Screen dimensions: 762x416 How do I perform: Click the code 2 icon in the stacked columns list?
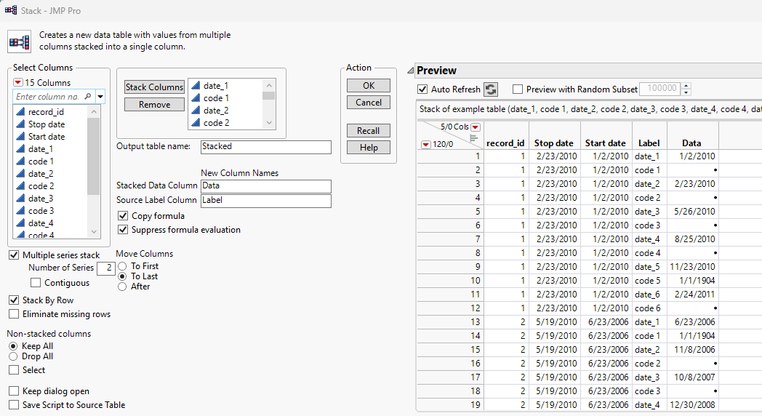[196, 123]
